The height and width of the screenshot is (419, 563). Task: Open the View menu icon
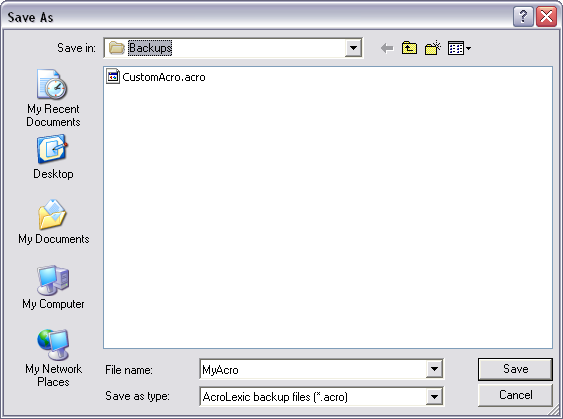pos(459,48)
